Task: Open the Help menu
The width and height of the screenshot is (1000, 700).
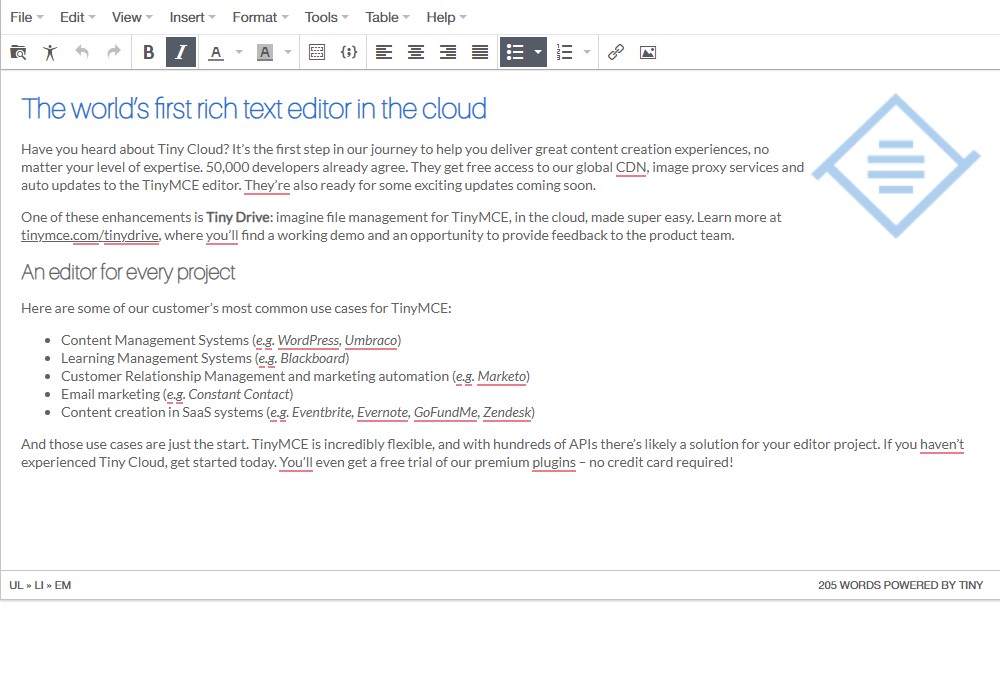Action: [x=446, y=17]
